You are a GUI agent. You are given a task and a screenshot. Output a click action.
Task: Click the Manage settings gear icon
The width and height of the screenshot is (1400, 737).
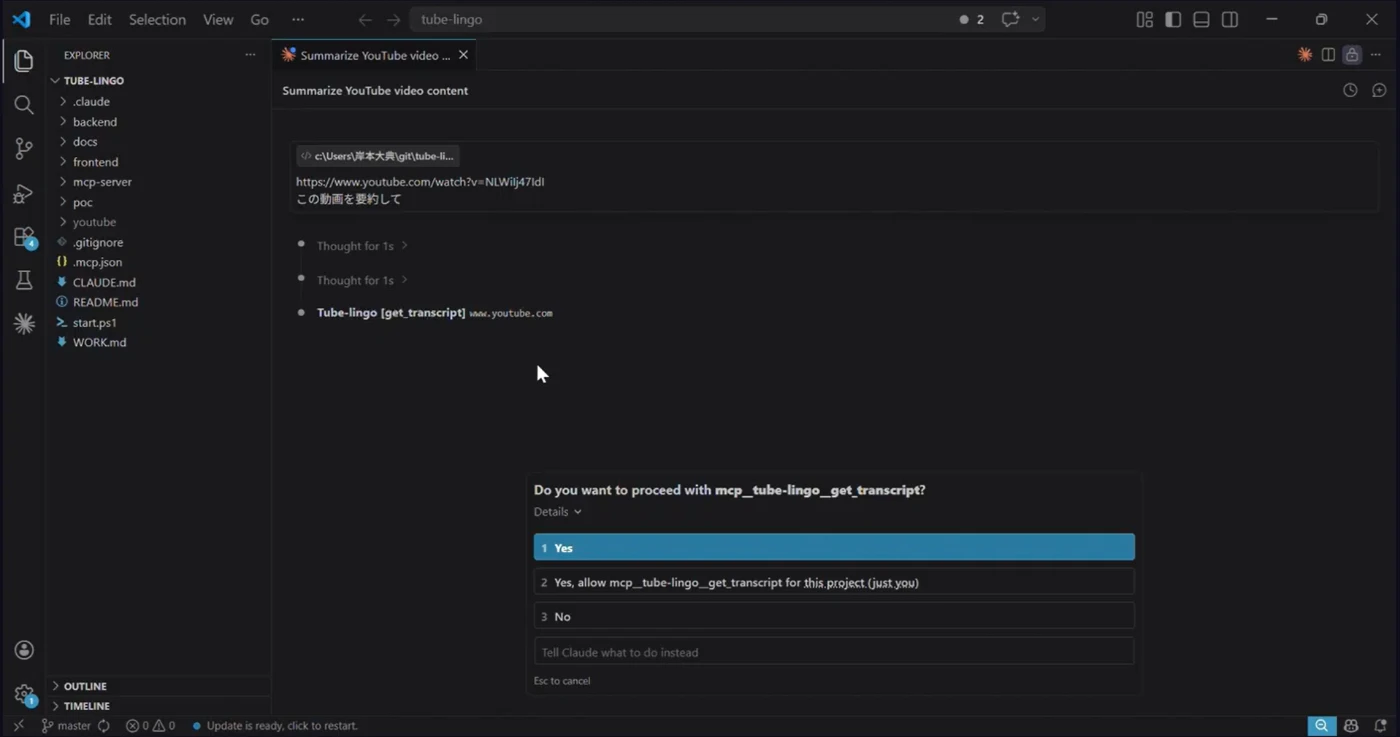click(x=24, y=694)
